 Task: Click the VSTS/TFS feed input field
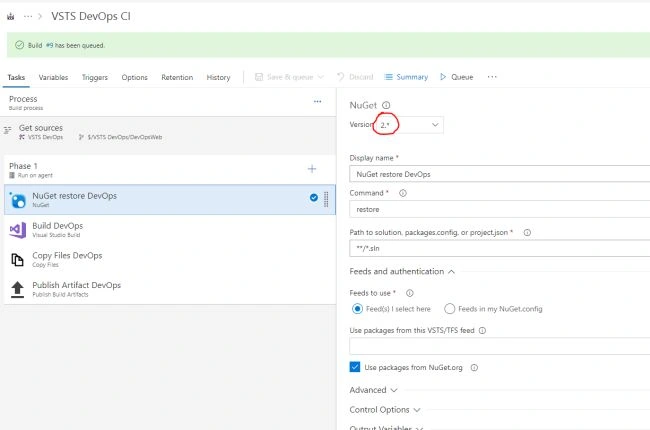tap(500, 346)
